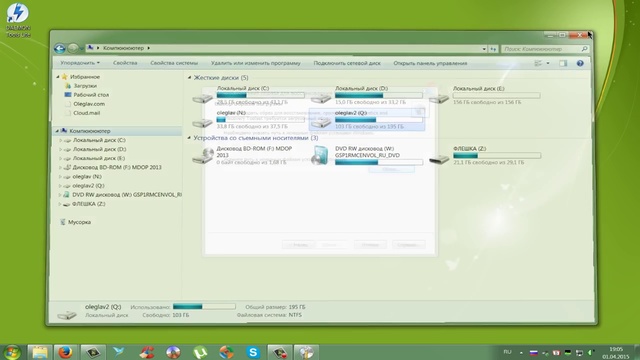Image resolution: width=640 pixels, height=360 pixels.
Task: Select ФЛЕШКА (Z:) removable drive icon
Action: coord(439,158)
